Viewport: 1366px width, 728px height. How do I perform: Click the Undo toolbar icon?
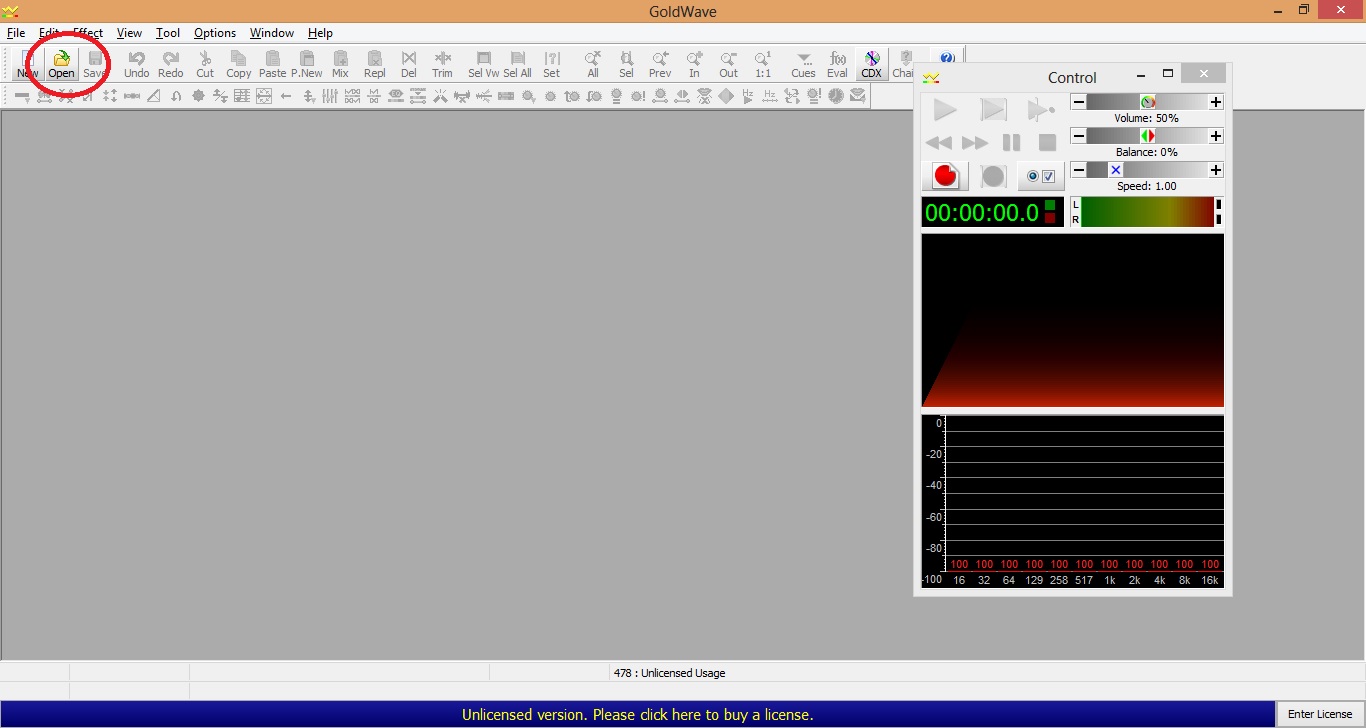(137, 65)
